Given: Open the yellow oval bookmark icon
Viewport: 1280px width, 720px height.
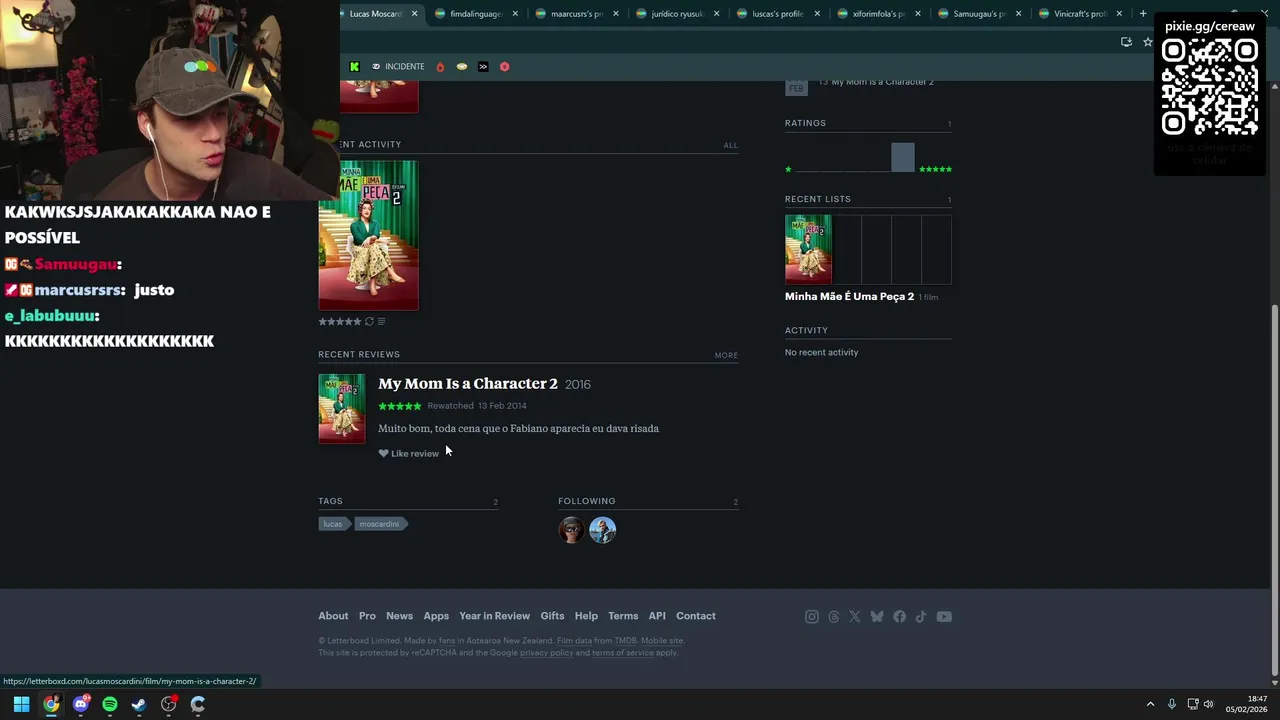Looking at the screenshot, I should point(462,67).
